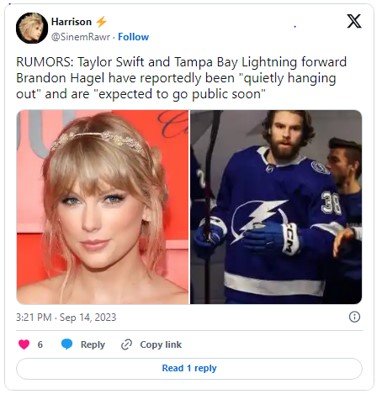Click the like count number 6
The height and width of the screenshot is (394, 382).
coord(40,345)
